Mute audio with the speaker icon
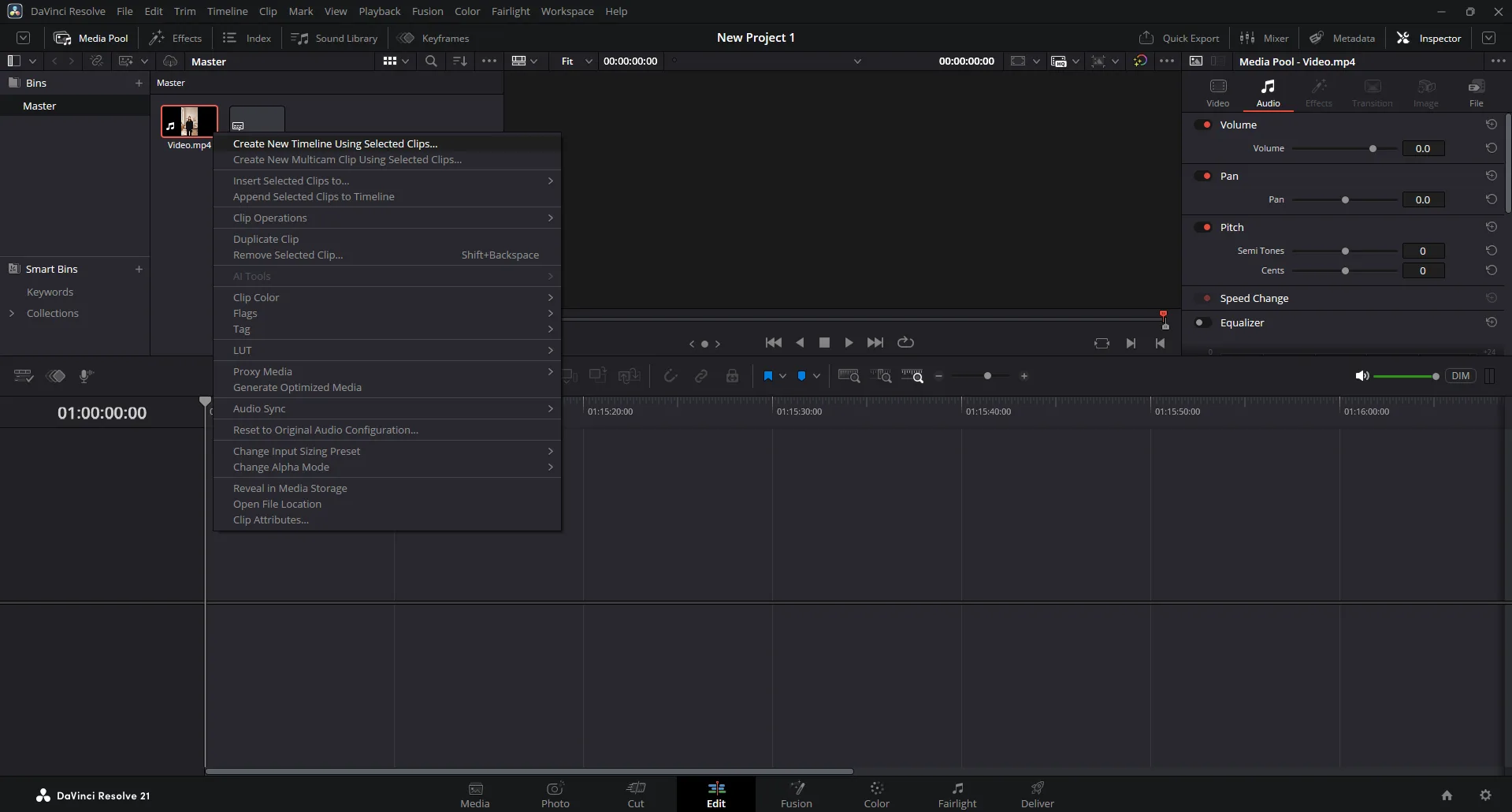This screenshot has width=1512, height=812. [x=1362, y=376]
